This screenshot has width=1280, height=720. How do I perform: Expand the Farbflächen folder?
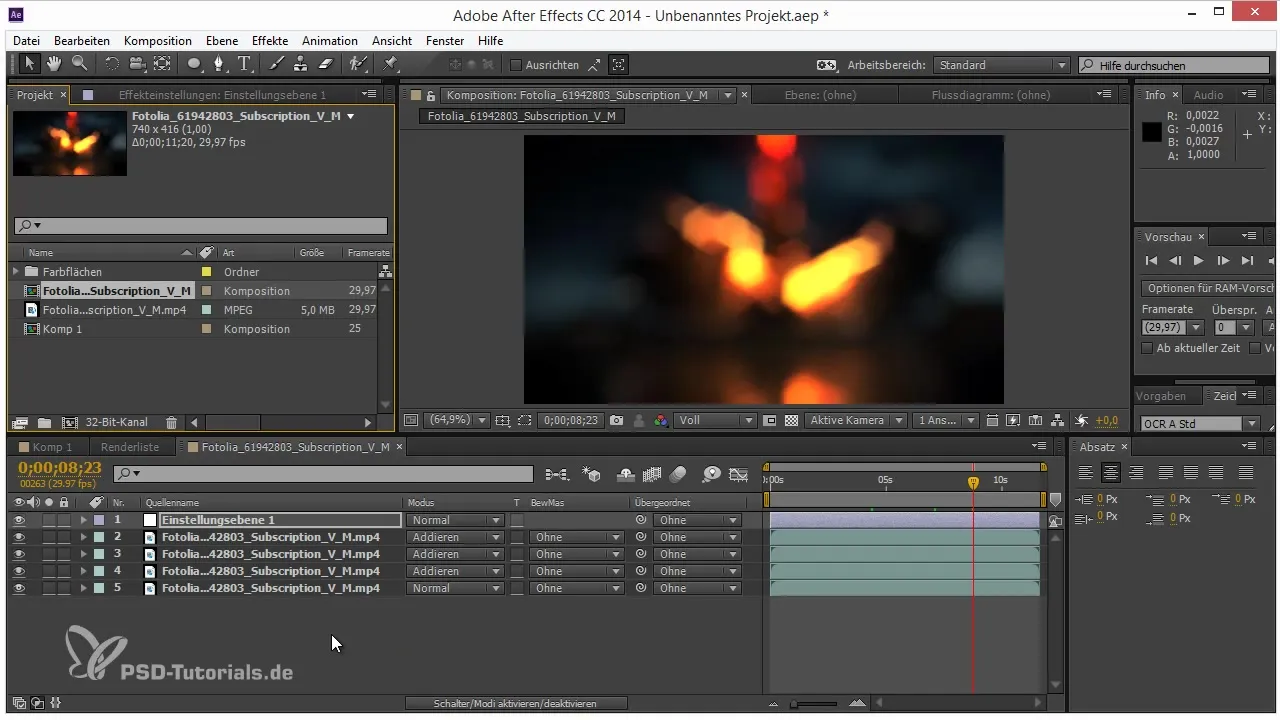click(x=16, y=272)
